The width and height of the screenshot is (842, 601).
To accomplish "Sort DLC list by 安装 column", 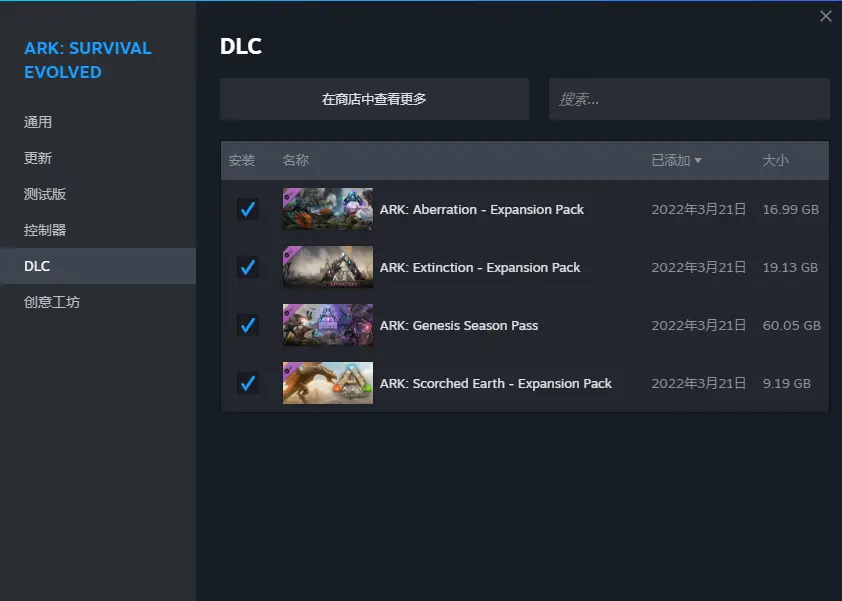I will 242,160.
